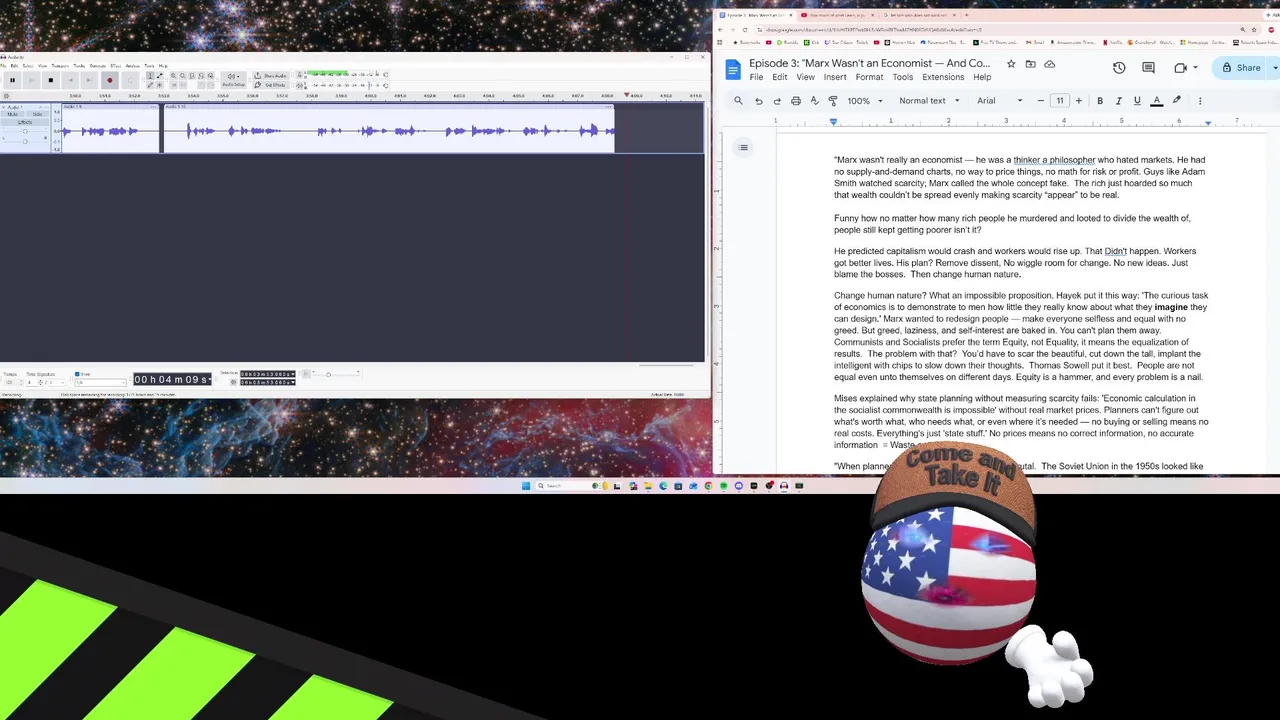Select Audacity's Draw (pencil) tool

pos(150,85)
